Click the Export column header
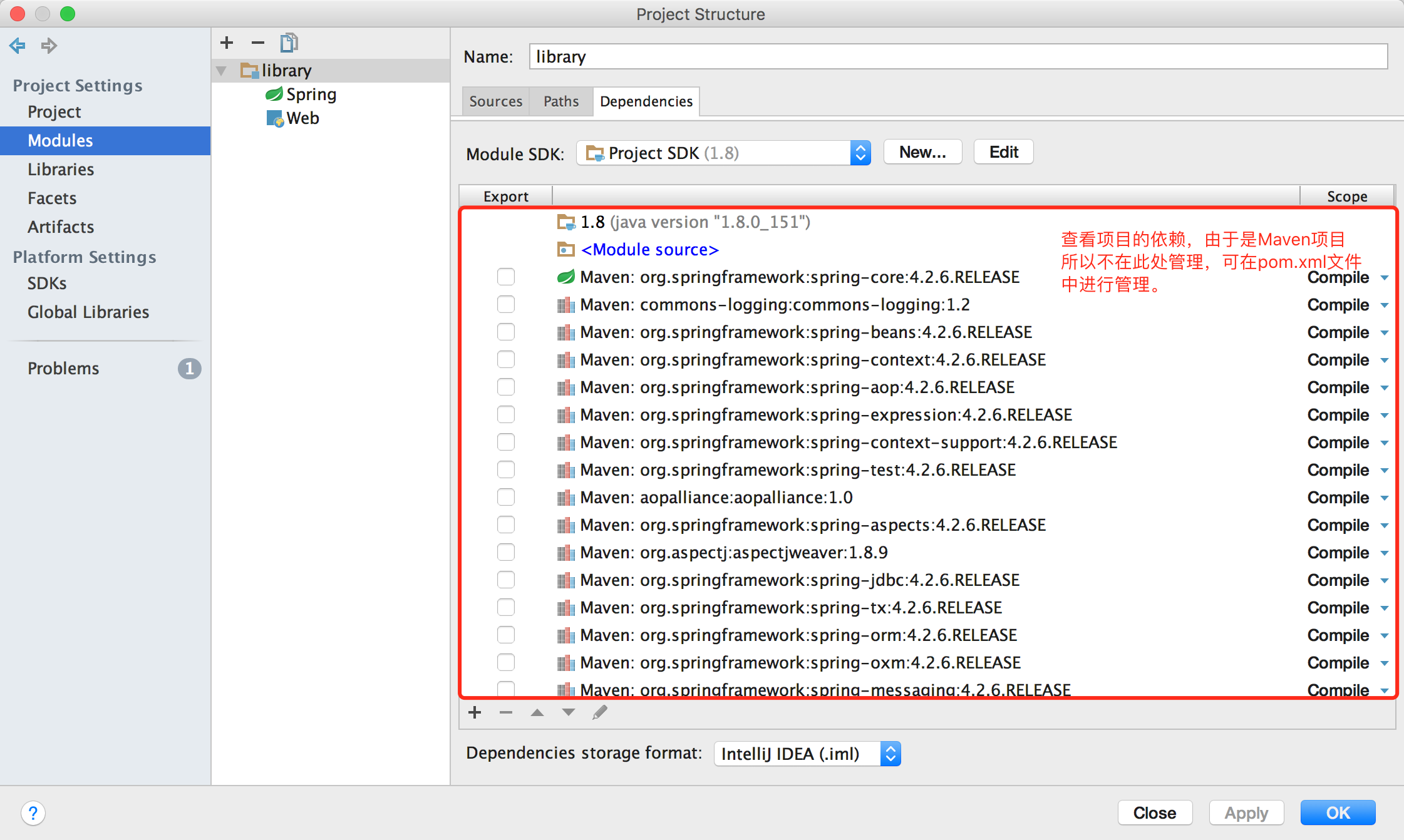 [x=506, y=197]
